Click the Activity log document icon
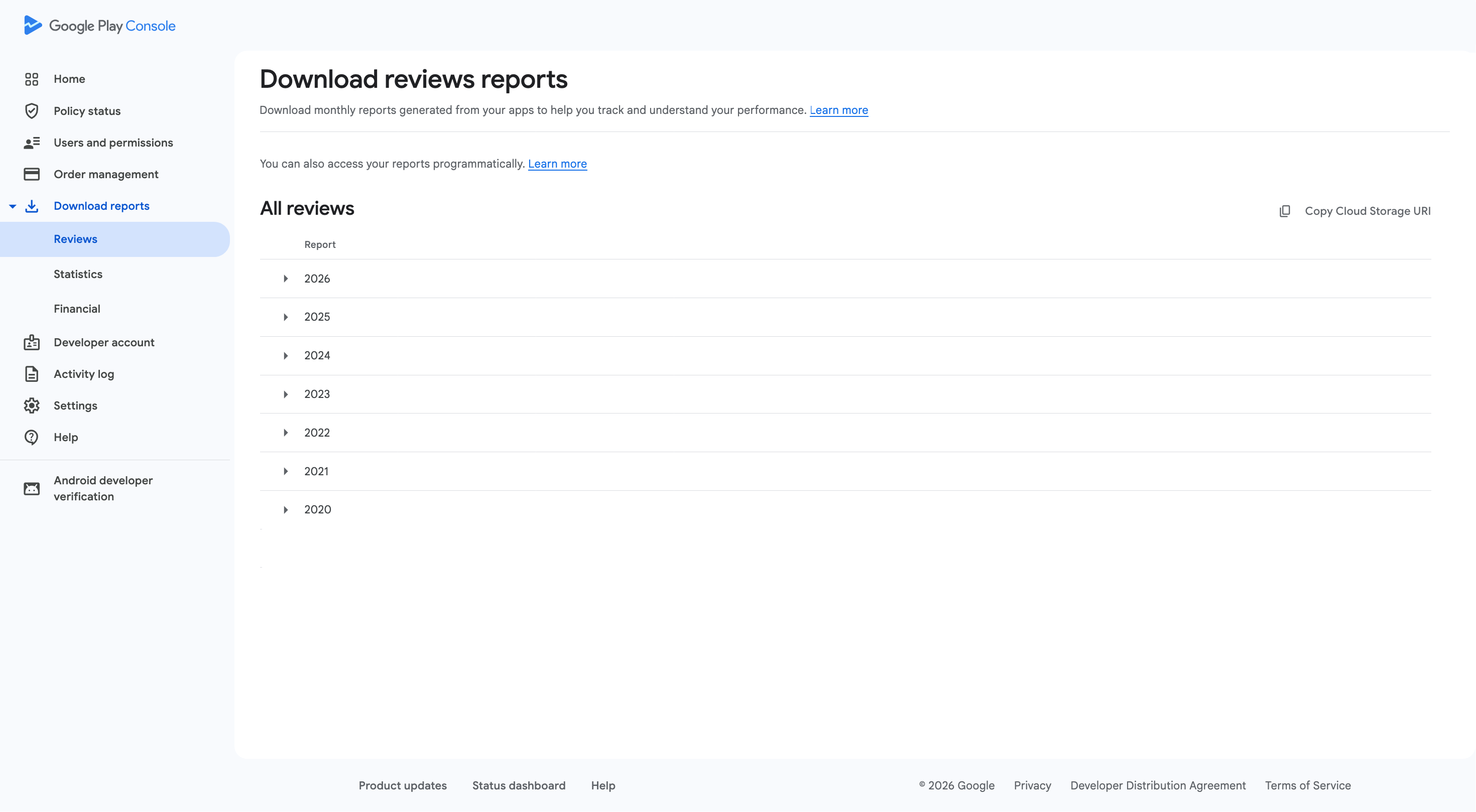The image size is (1476, 812). pos(32,374)
